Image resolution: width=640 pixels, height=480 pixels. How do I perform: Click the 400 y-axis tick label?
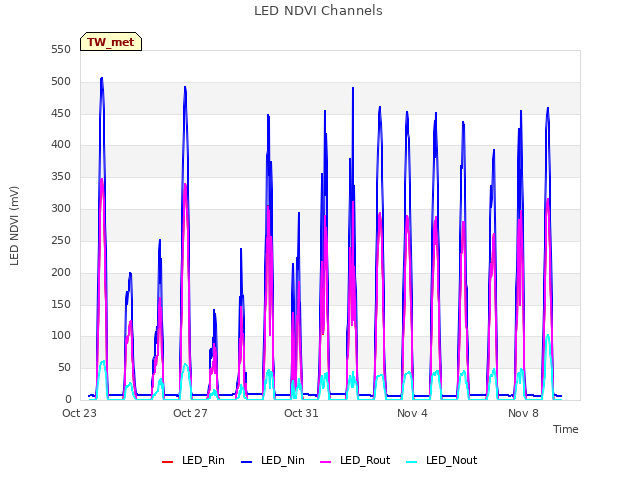click(61, 144)
